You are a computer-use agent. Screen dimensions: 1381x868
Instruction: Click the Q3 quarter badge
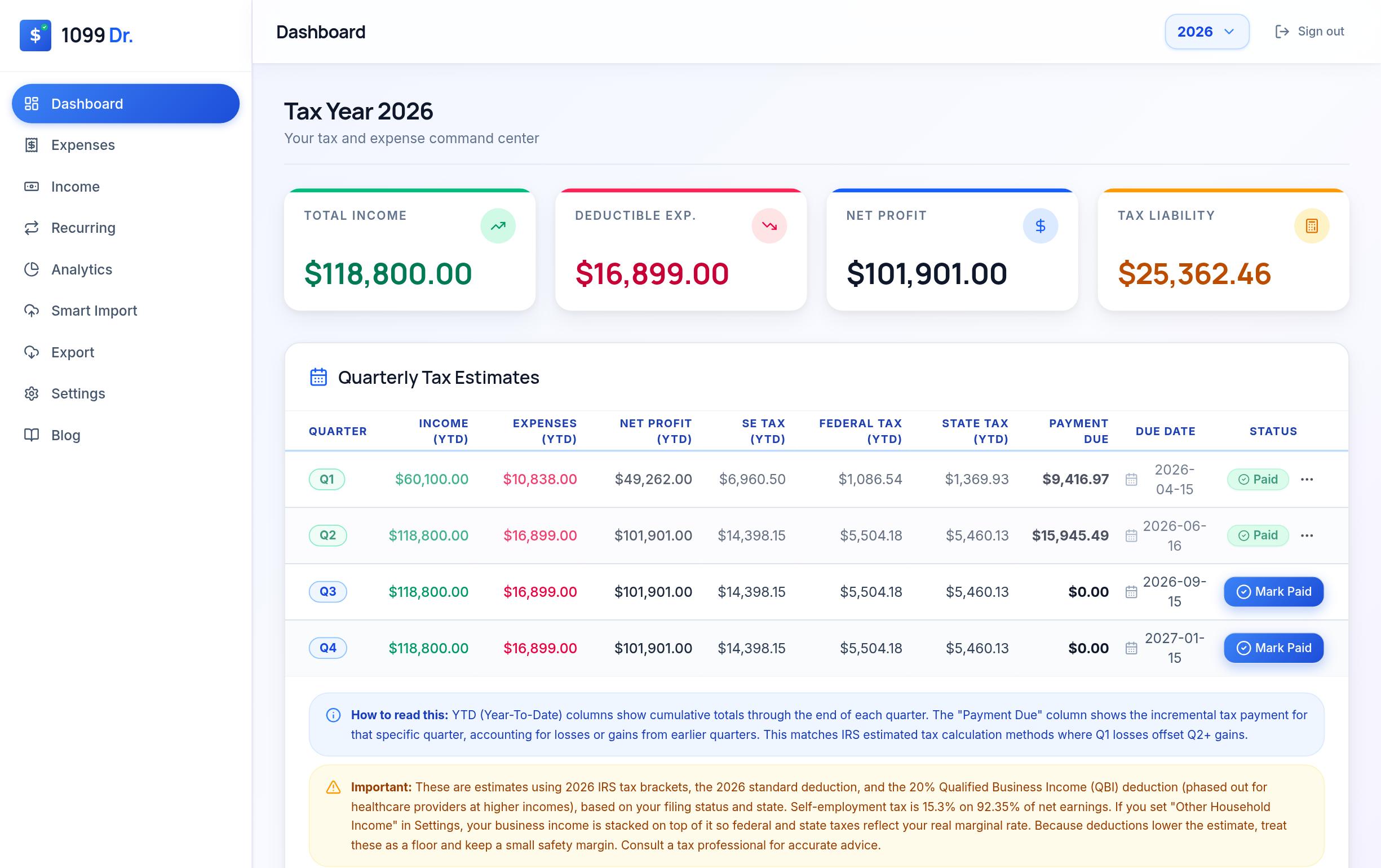(x=327, y=592)
